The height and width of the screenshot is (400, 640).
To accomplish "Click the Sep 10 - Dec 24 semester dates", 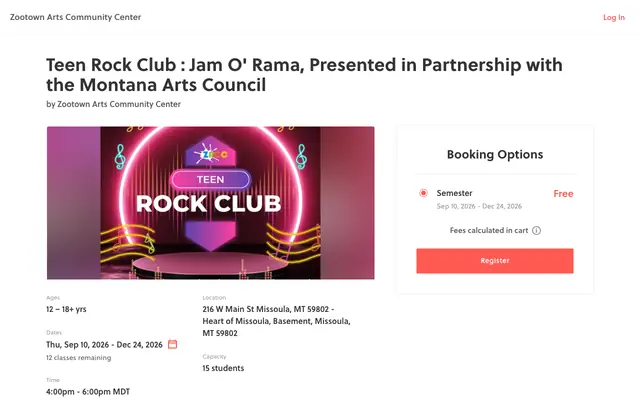I will pyautogui.click(x=479, y=206).
